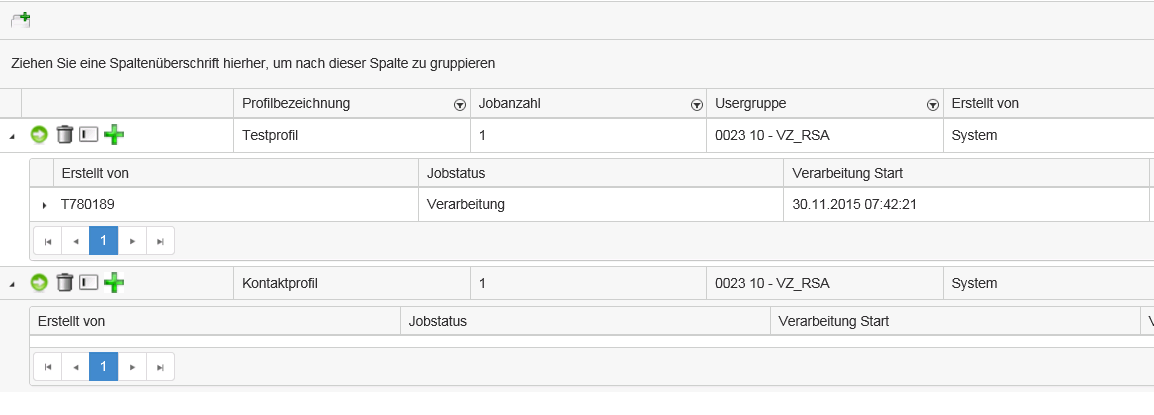Go to page 1 in Testprofil pager
The height and width of the screenshot is (415, 1154).
(103, 241)
